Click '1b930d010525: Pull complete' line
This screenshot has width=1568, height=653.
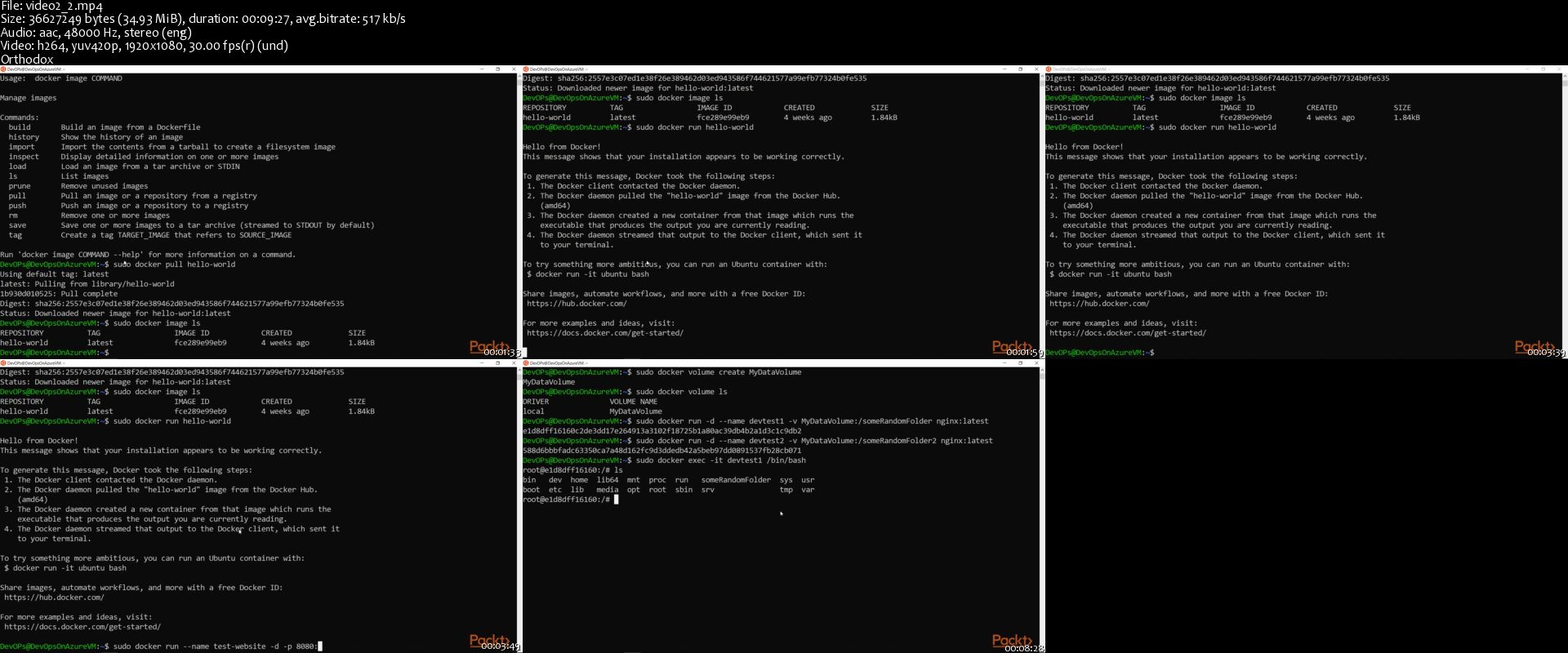click(x=59, y=294)
